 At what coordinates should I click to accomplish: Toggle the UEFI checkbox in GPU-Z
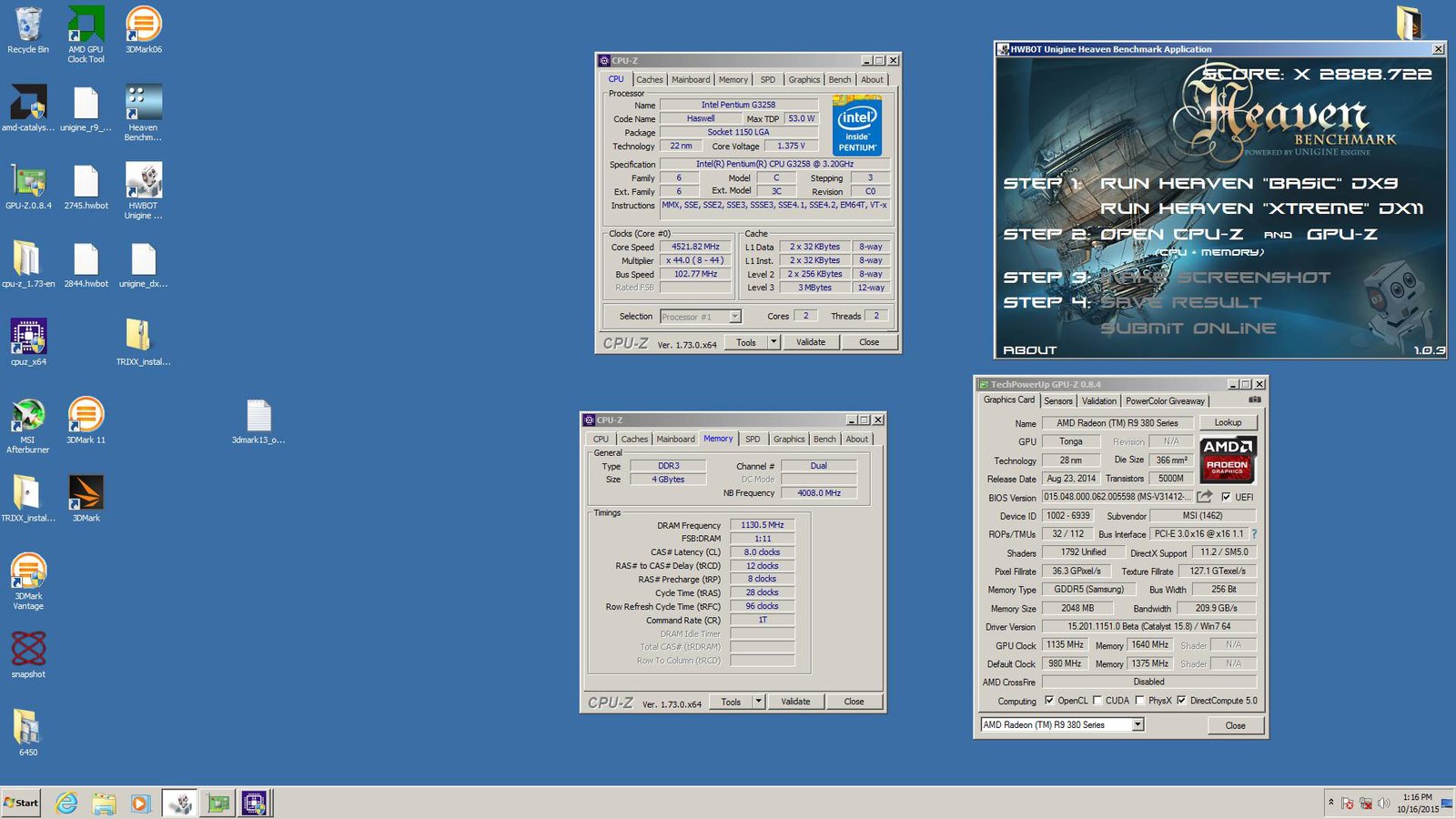click(x=1226, y=497)
